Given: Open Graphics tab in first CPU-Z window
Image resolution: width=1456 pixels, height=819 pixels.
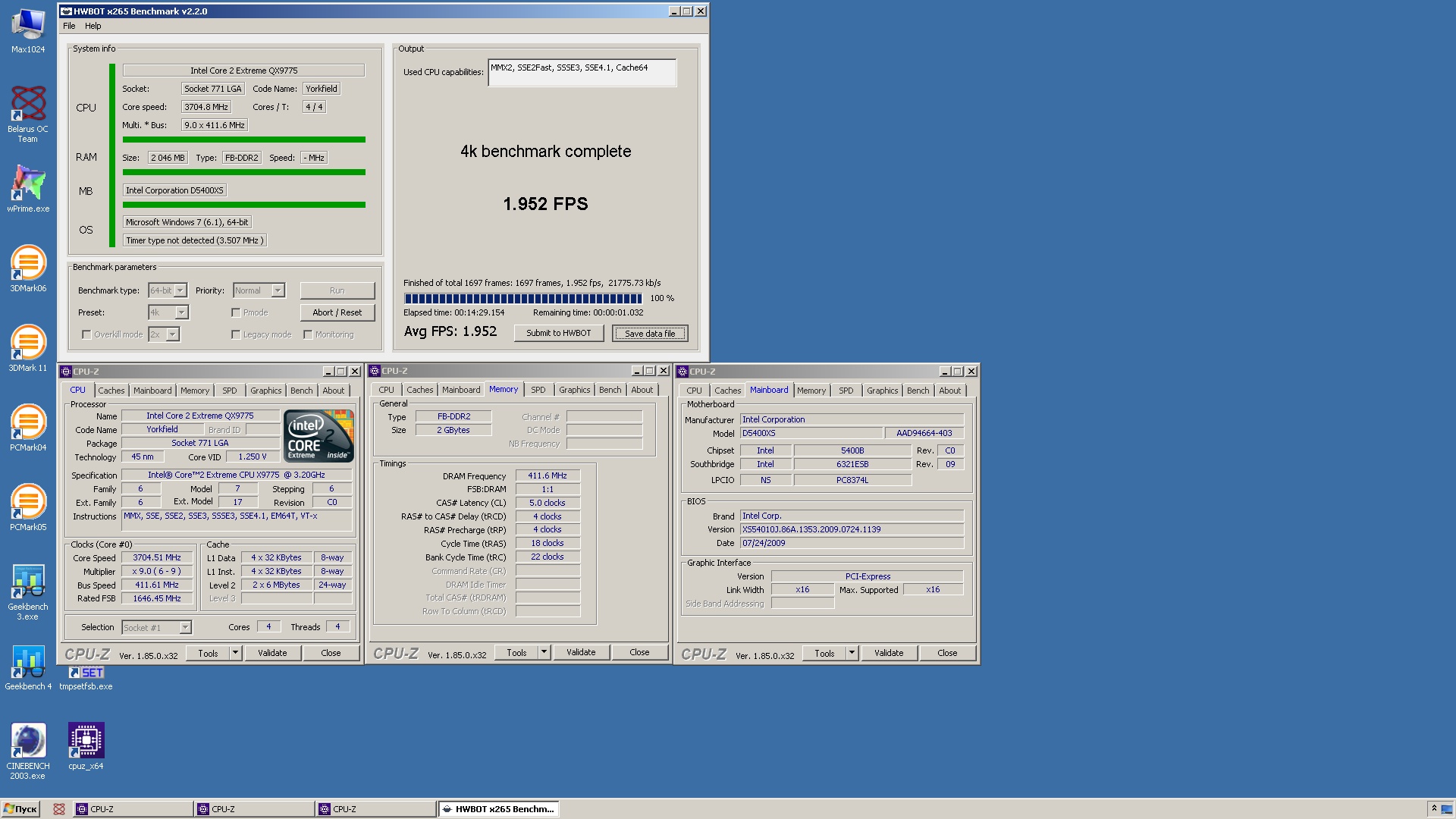Looking at the screenshot, I should pos(266,391).
